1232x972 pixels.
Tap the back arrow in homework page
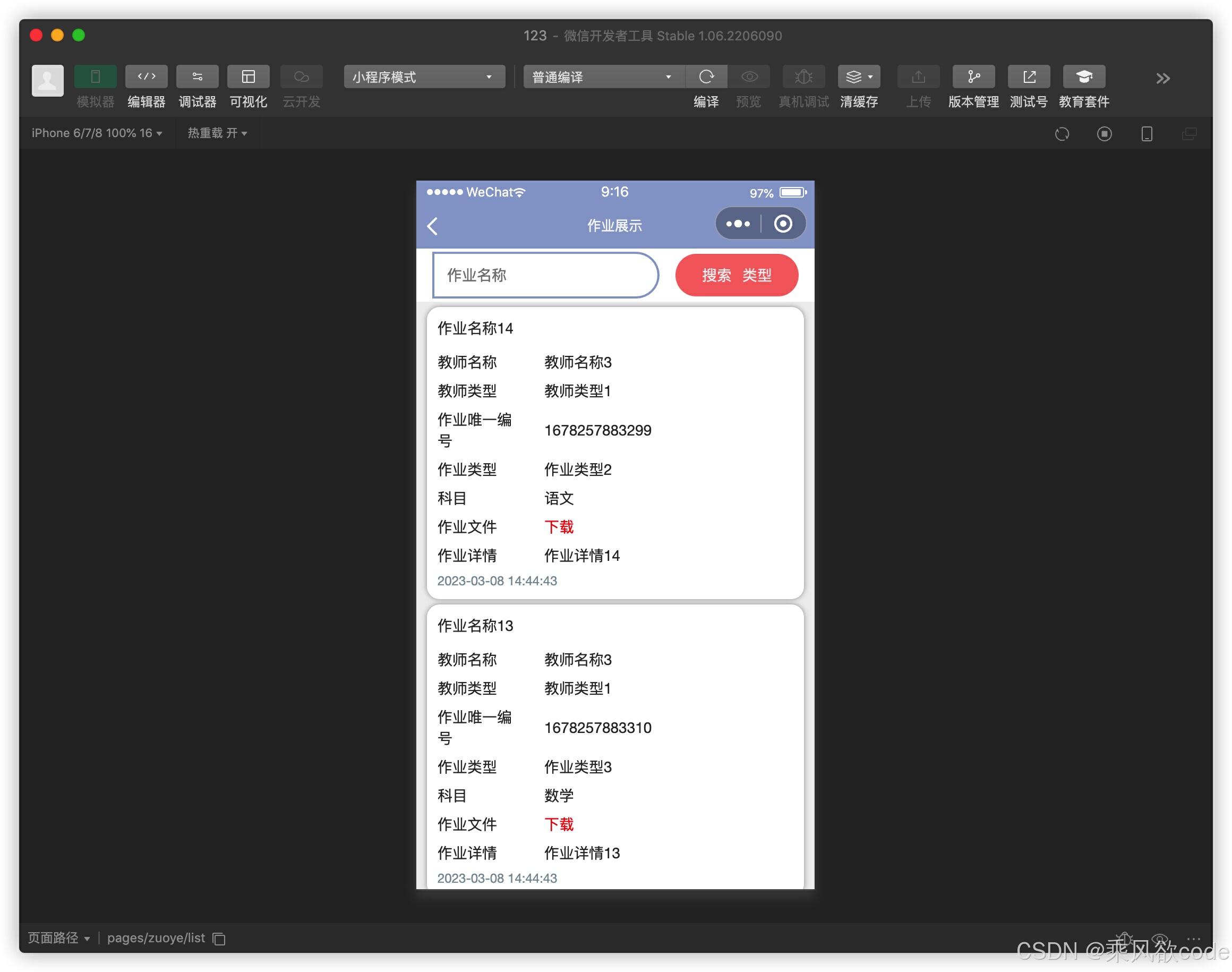[433, 226]
